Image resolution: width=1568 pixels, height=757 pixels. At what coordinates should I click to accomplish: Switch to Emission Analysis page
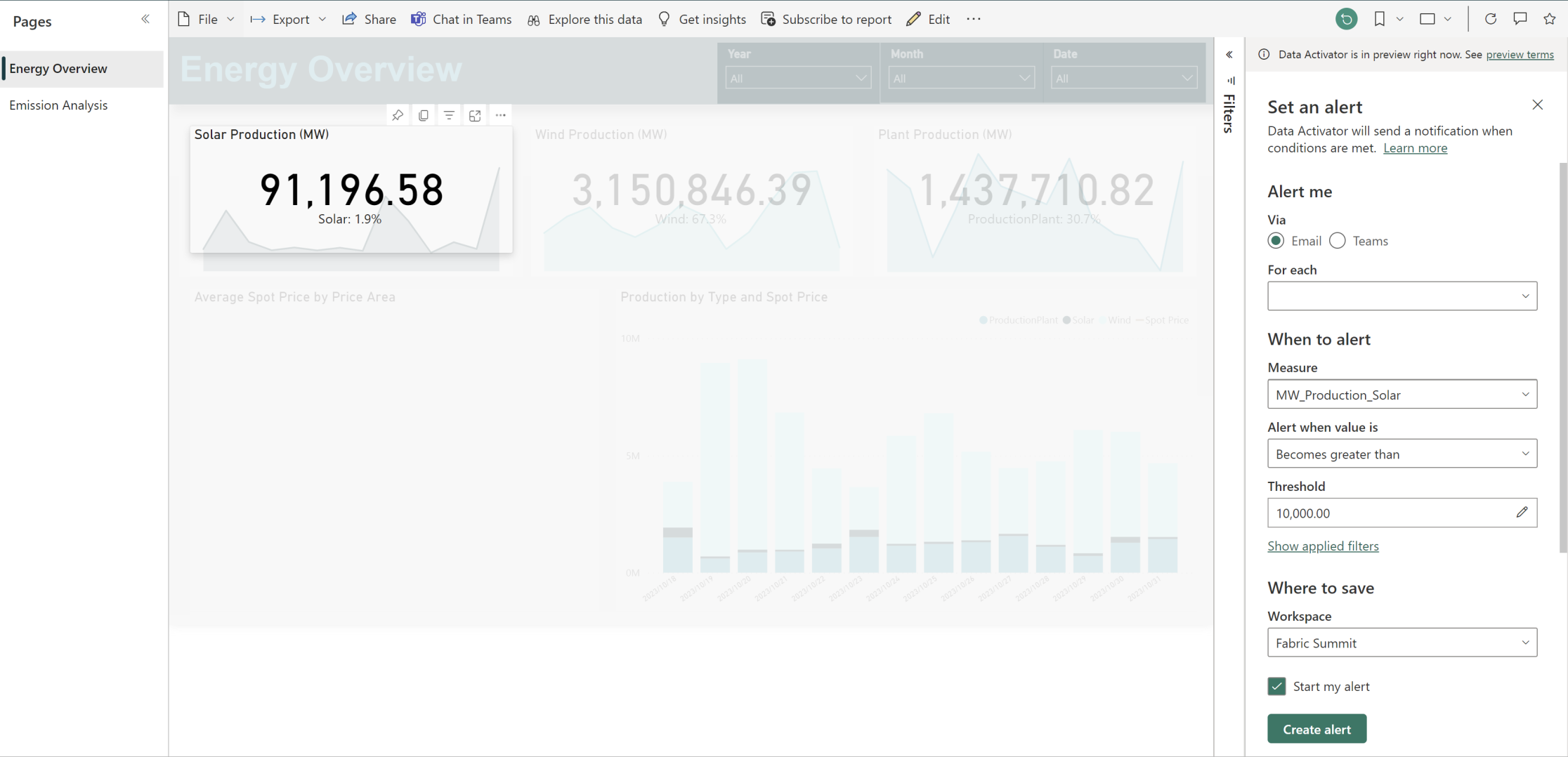tap(58, 105)
